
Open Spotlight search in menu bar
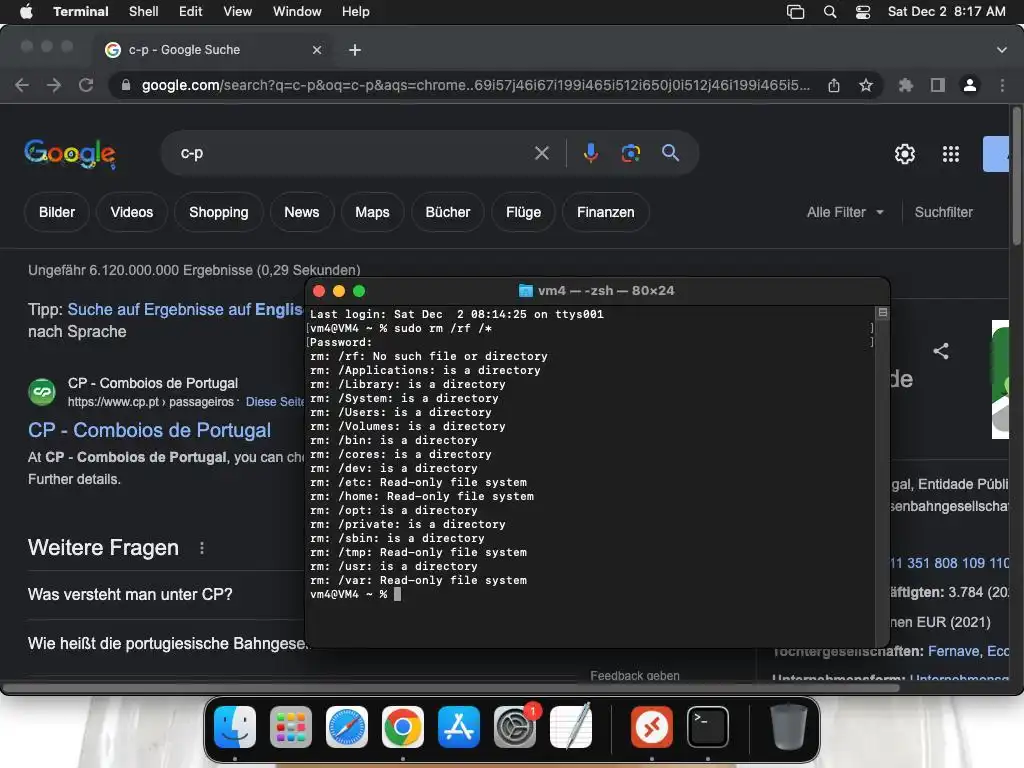click(x=829, y=11)
